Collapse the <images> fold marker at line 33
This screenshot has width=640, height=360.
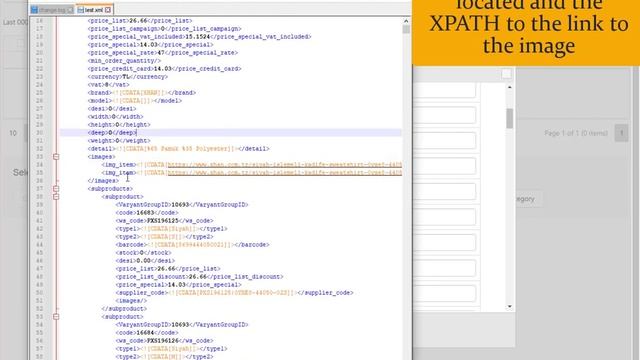pyautogui.click(x=56, y=157)
